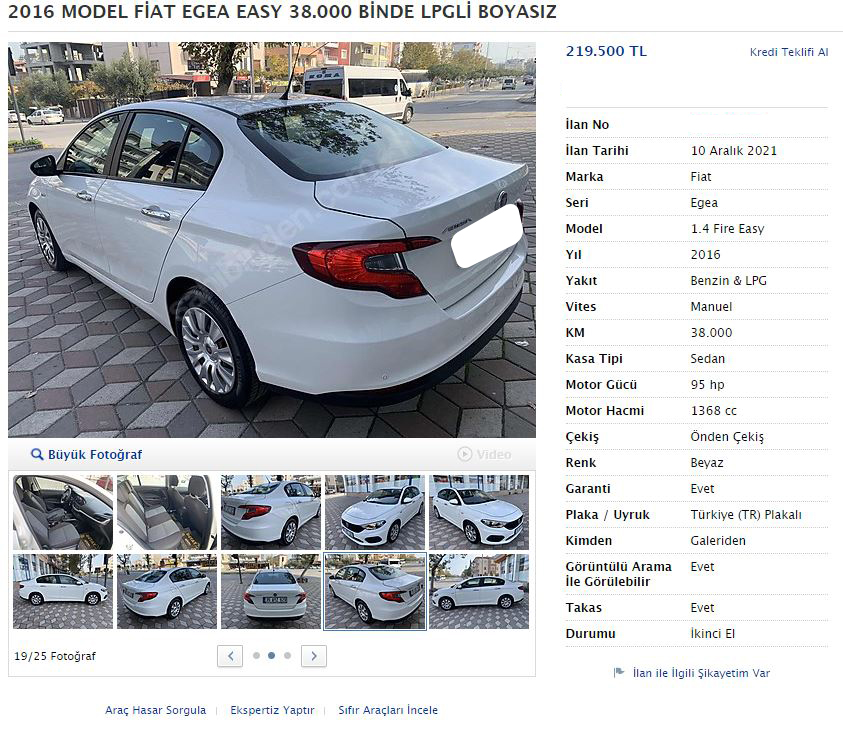This screenshot has width=843, height=731.
Task: Select the third gallery page dot
Action: [288, 655]
